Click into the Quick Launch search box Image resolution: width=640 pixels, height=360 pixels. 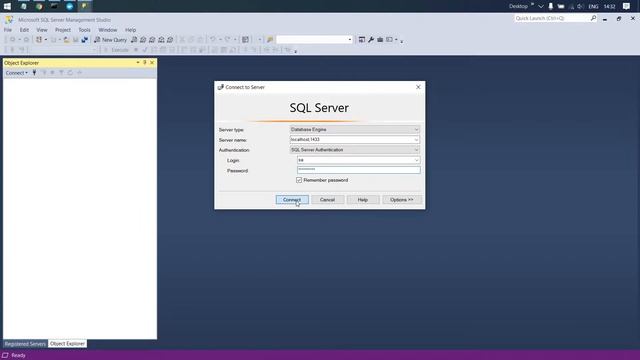(x=551, y=18)
